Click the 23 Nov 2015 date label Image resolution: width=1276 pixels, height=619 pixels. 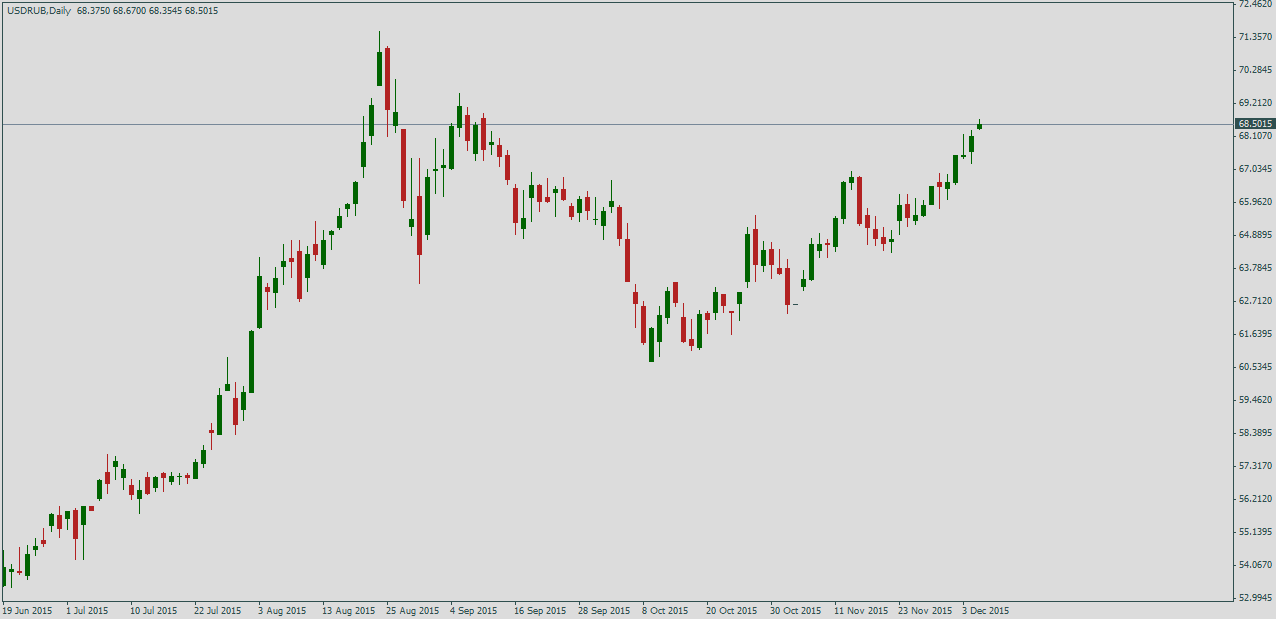[x=924, y=610]
